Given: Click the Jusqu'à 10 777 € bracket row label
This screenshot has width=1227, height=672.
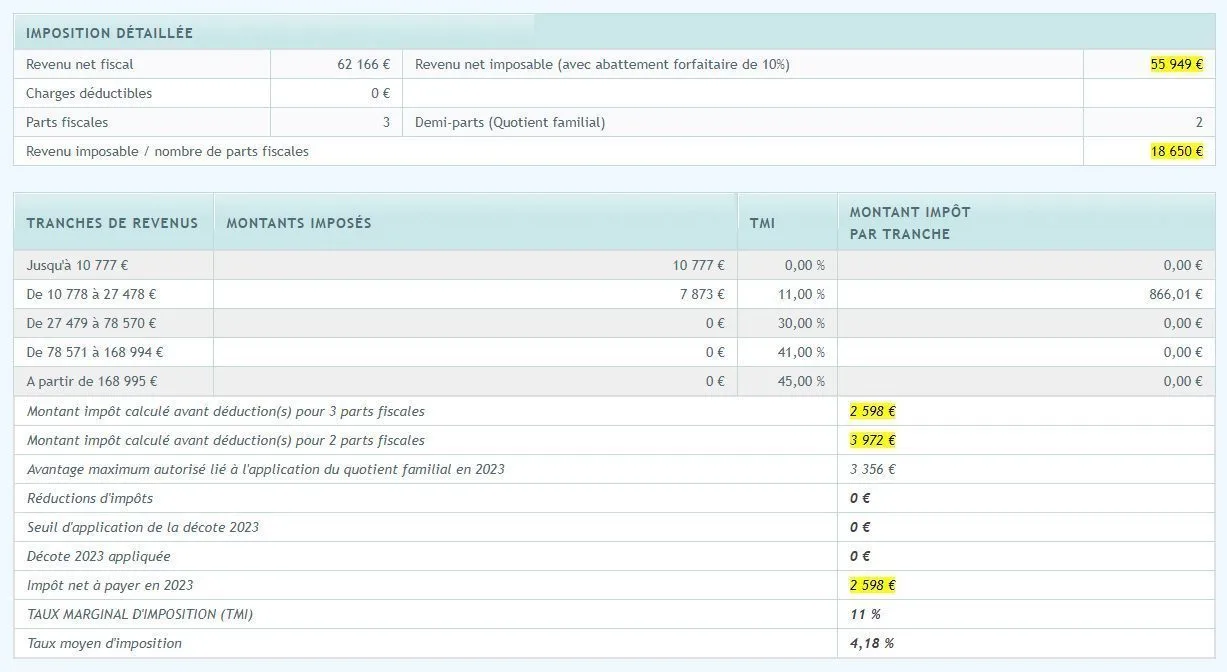Looking at the screenshot, I should pyautogui.click(x=77, y=265).
